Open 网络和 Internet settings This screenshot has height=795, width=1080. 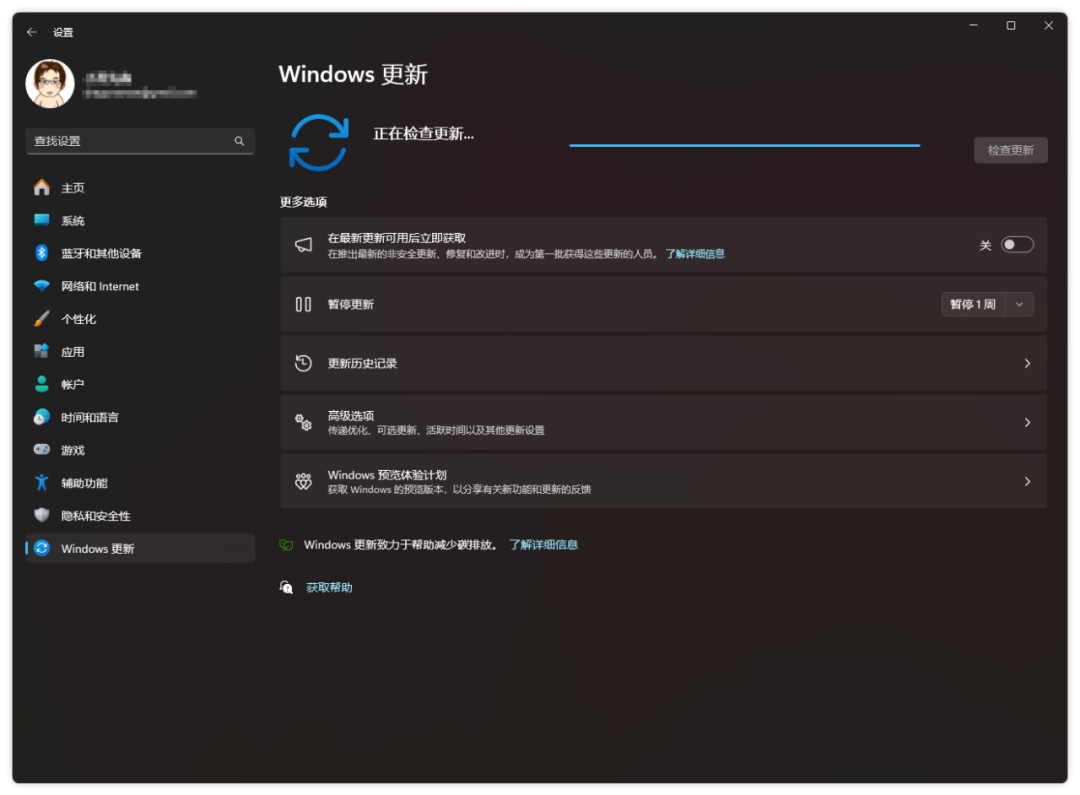[x=140, y=286]
